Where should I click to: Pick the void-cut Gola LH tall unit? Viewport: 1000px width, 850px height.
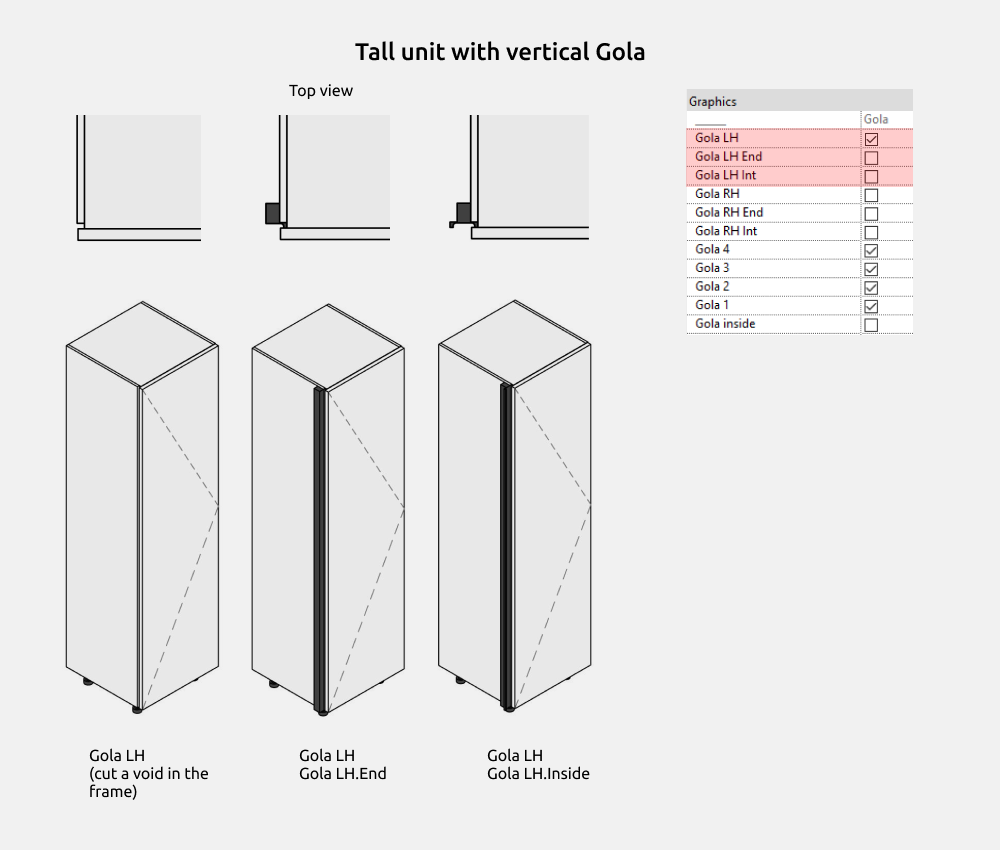pyautogui.click(x=142, y=510)
